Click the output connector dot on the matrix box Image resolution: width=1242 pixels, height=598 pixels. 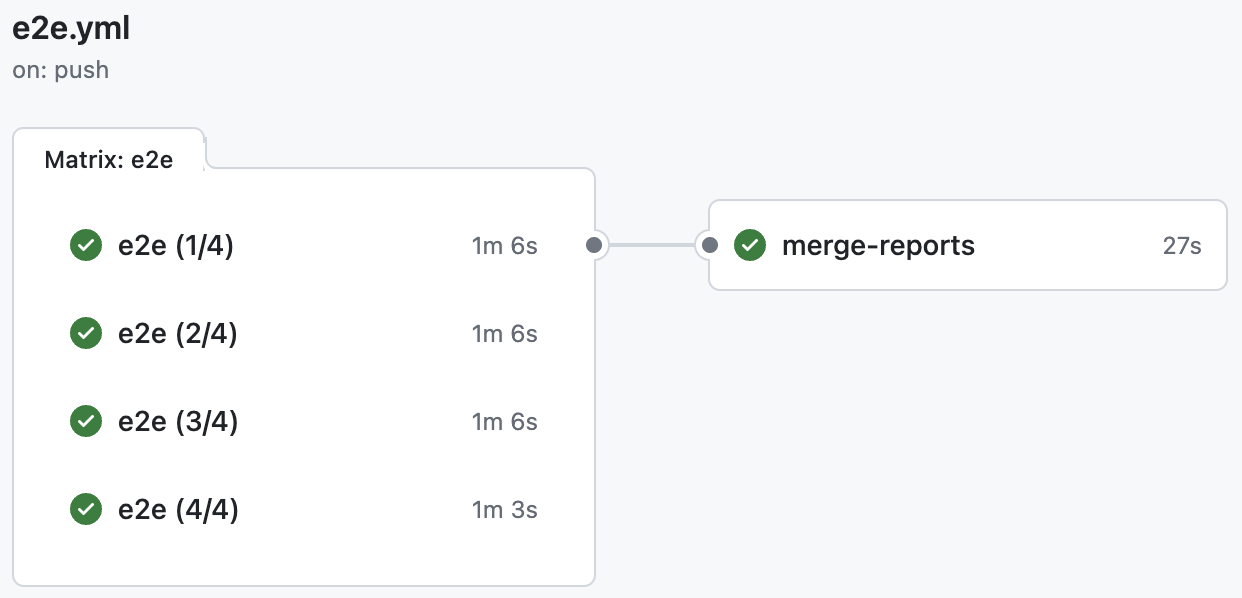594,245
